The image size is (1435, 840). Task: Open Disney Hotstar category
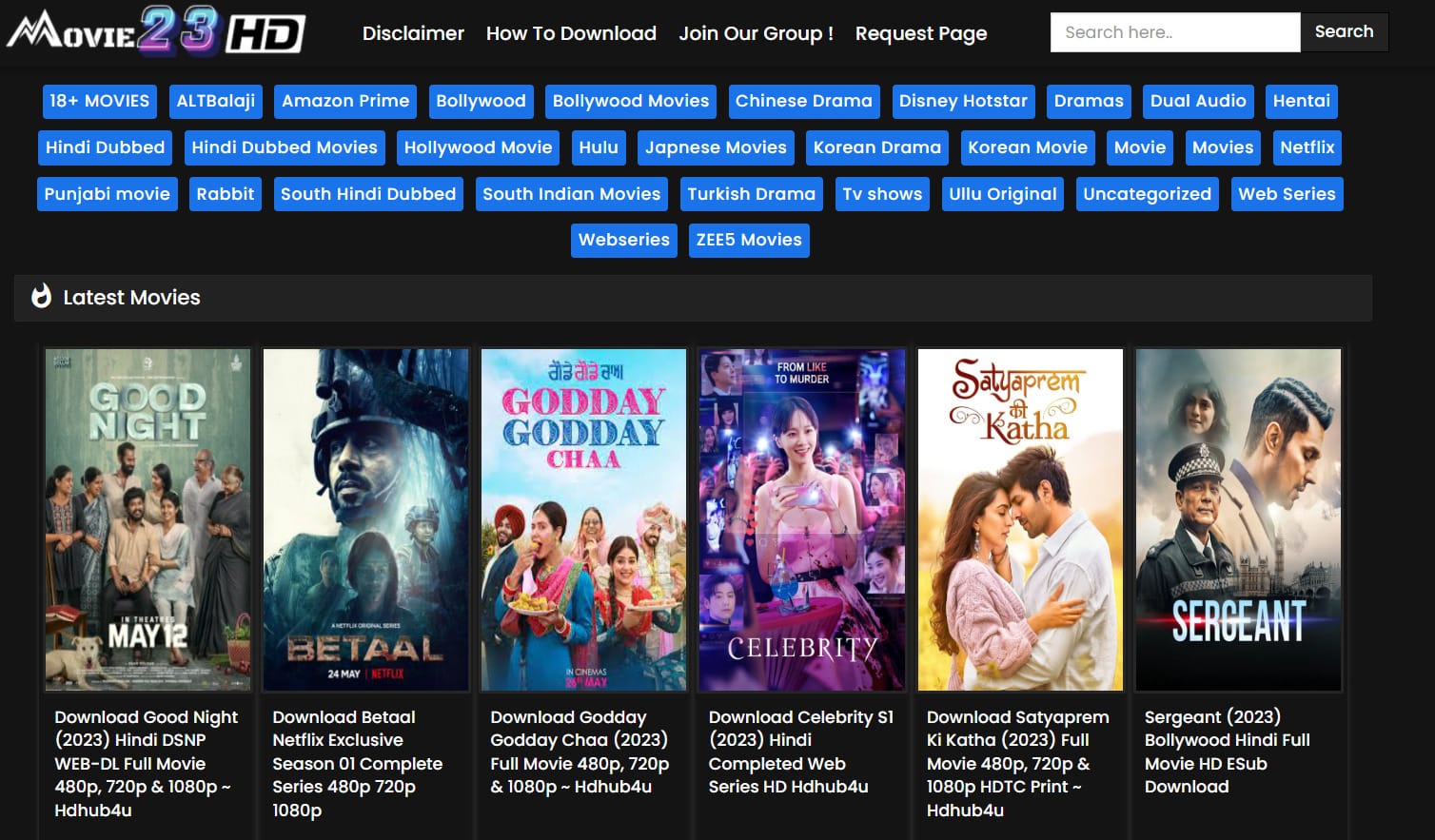point(963,101)
